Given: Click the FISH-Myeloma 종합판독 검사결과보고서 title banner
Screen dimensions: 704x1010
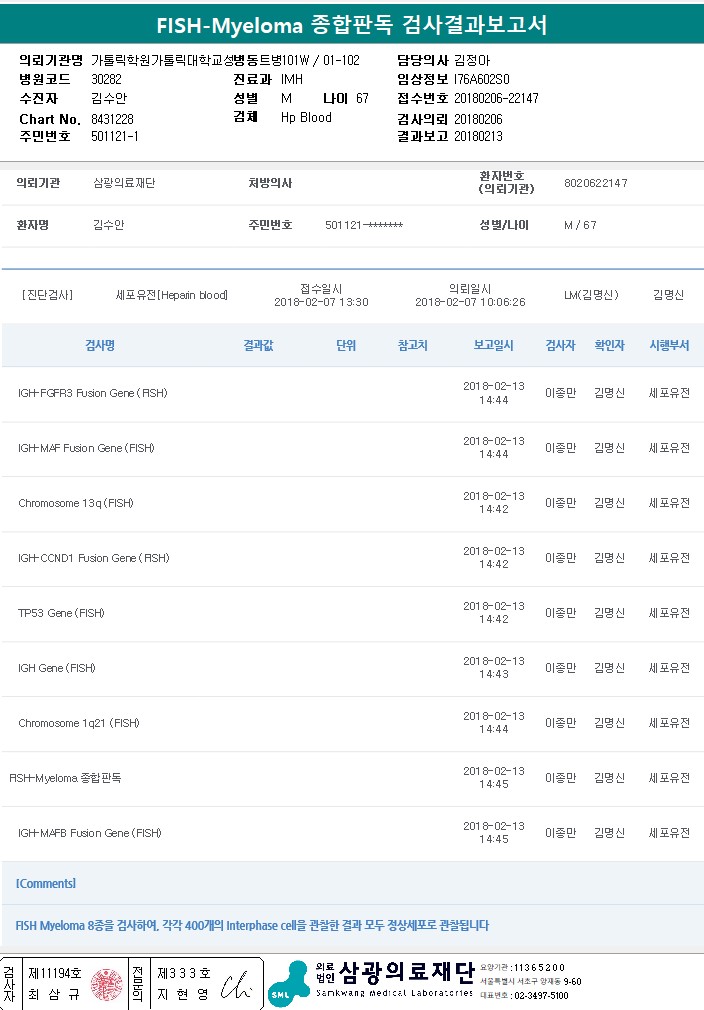Looking at the screenshot, I should click(352, 25).
